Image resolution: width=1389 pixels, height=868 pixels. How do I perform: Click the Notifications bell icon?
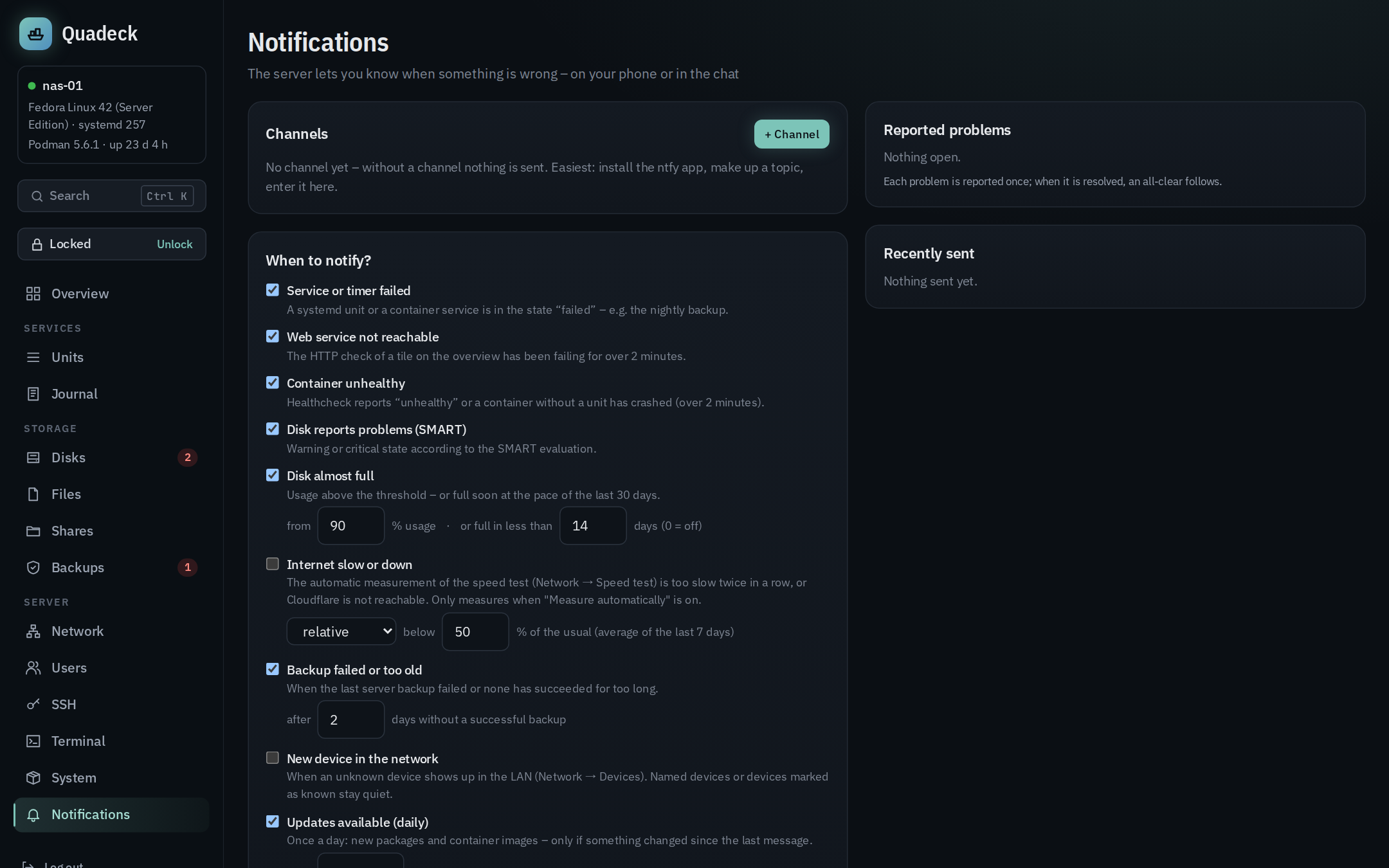click(x=33, y=815)
